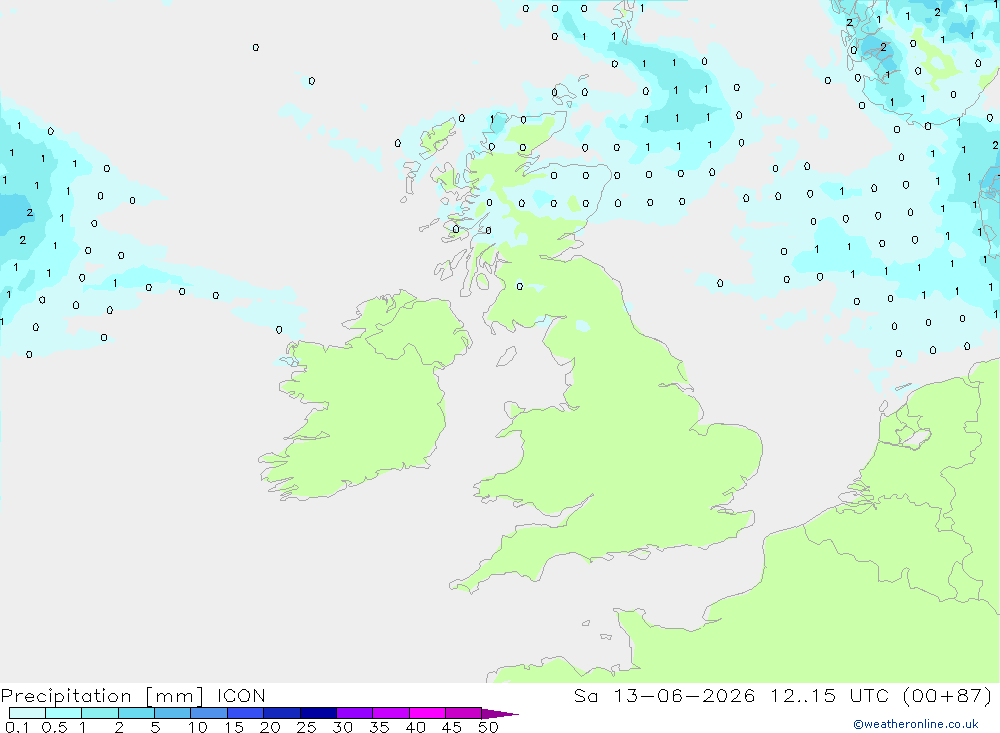Screen dimensions: 1000x733
Task: Click the forecast offset "(00+87)"
Action: point(948,696)
